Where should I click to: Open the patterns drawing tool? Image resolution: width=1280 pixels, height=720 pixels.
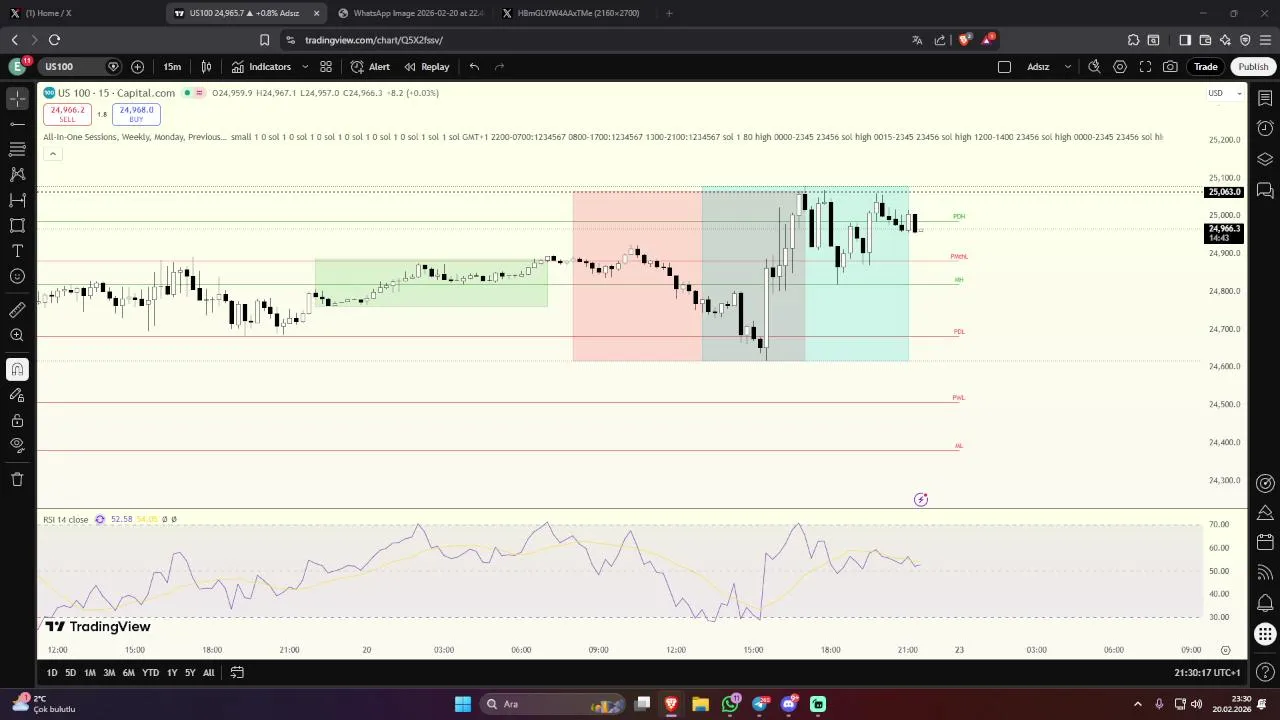(x=17, y=174)
